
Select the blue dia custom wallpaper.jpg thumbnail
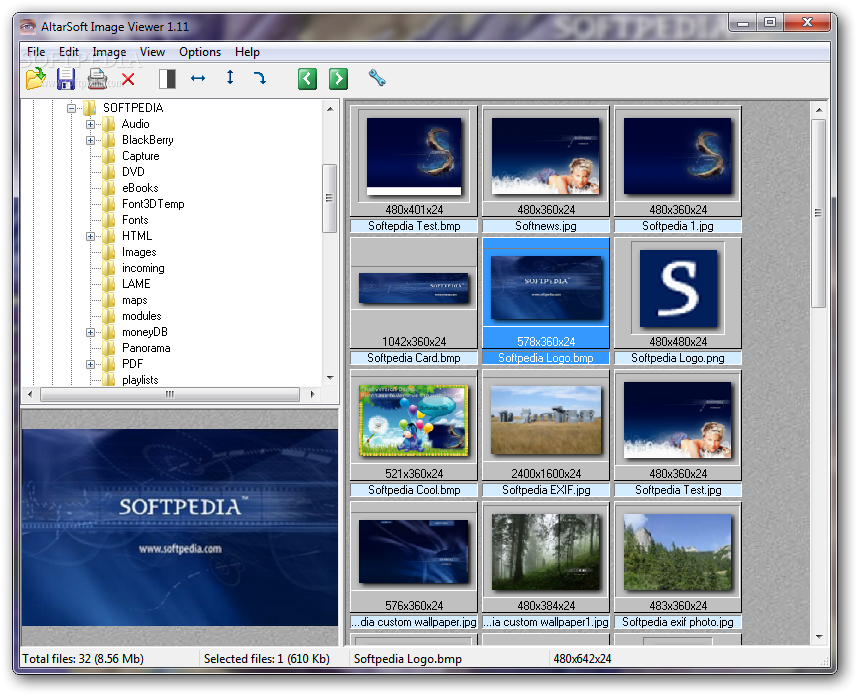point(414,557)
